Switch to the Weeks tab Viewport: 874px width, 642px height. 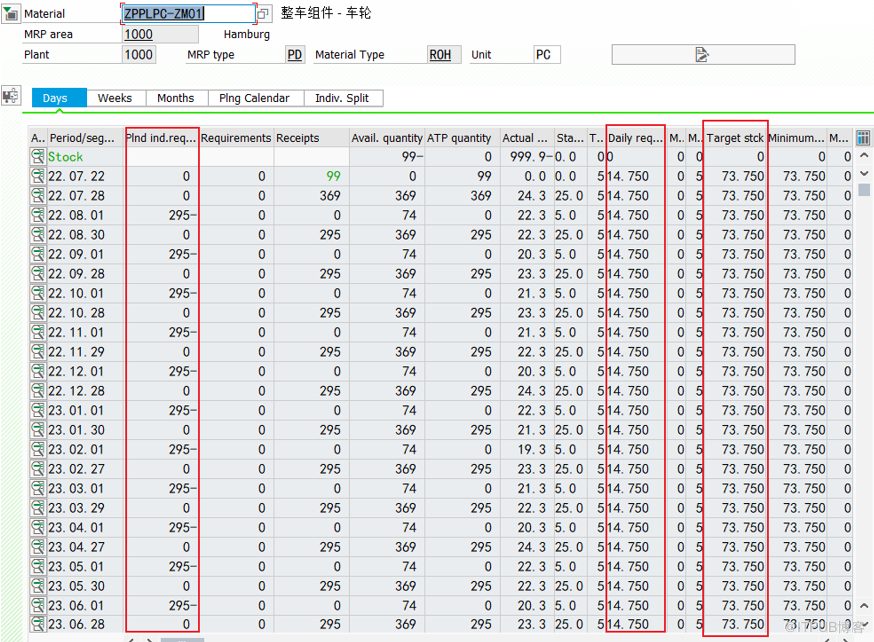114,98
